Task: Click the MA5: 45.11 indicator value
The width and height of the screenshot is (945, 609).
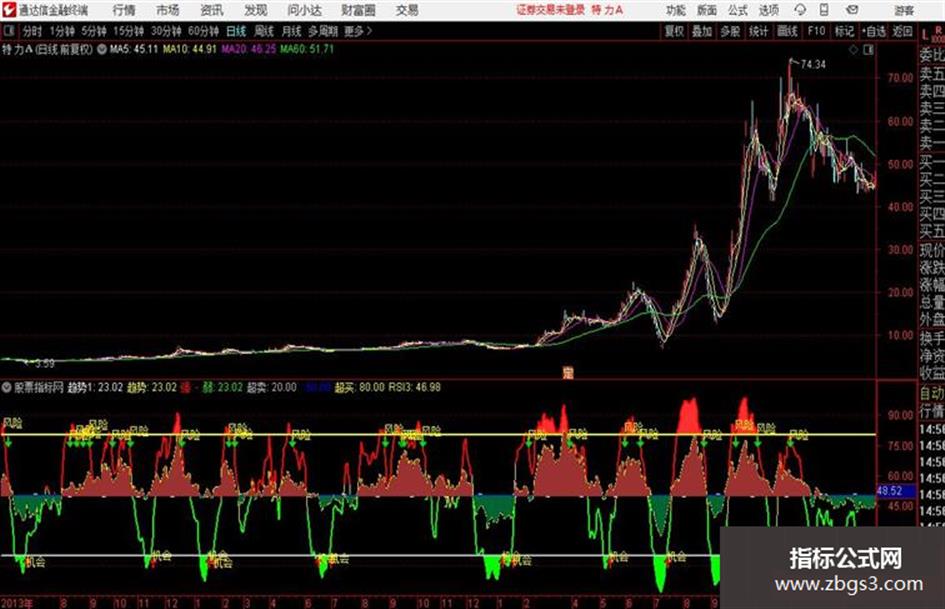Action: (134, 49)
